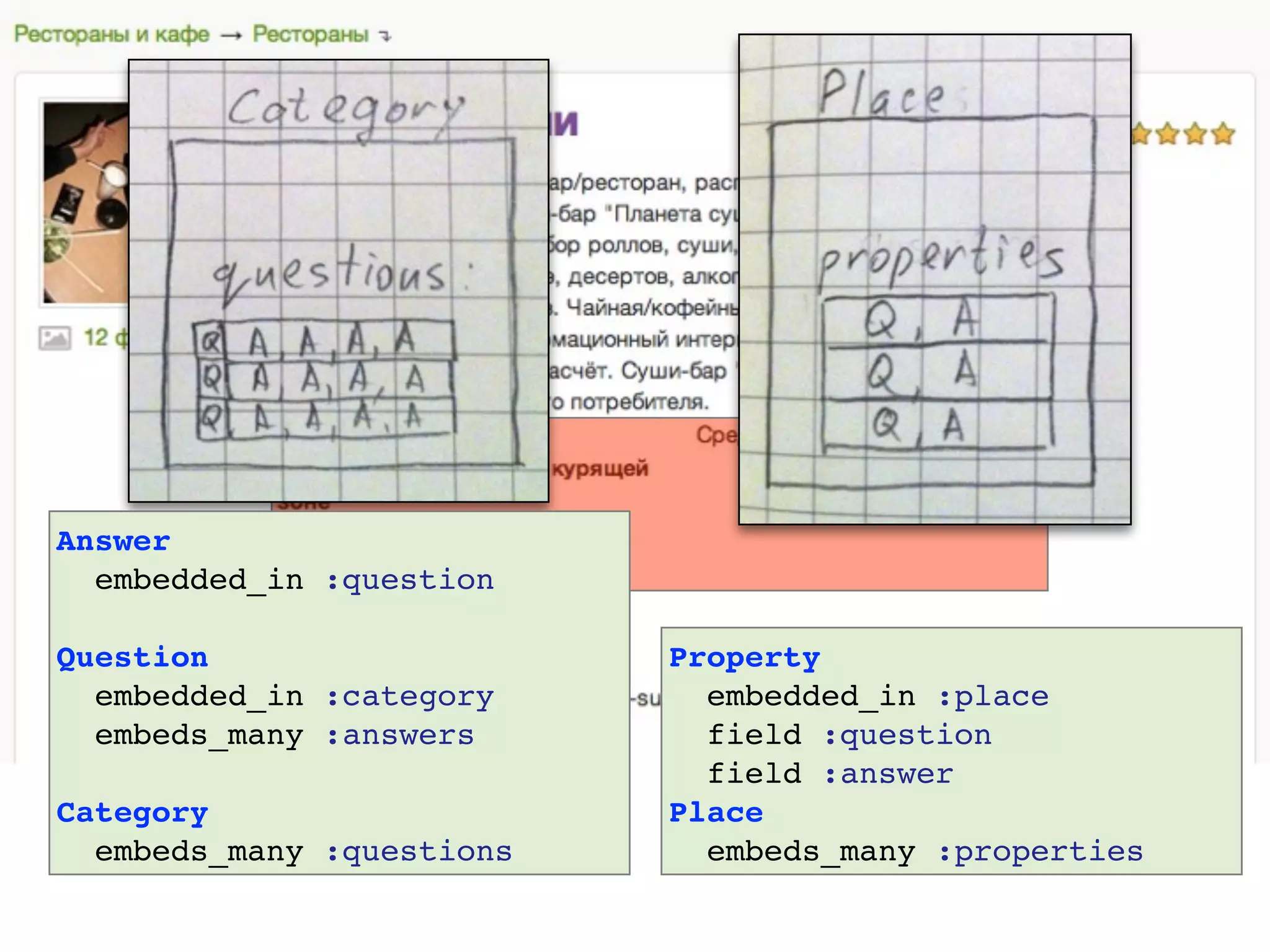Select the Answer class heading in code box

[113, 541]
